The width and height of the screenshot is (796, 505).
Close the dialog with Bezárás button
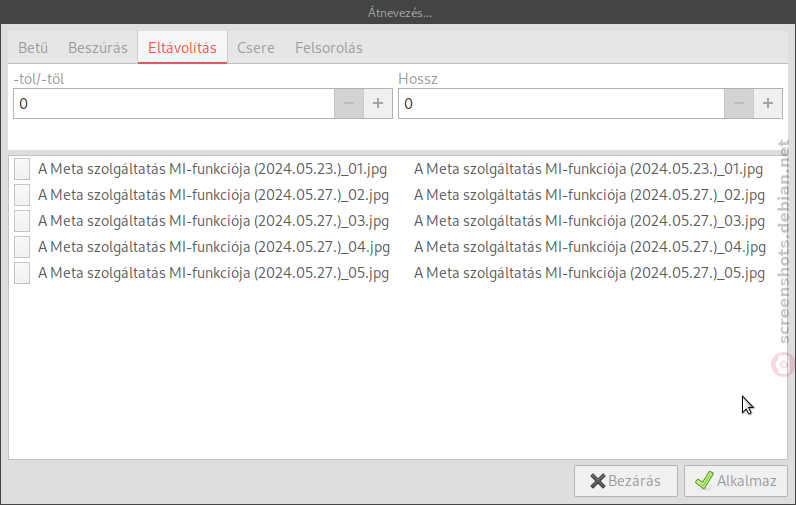[x=625, y=481]
